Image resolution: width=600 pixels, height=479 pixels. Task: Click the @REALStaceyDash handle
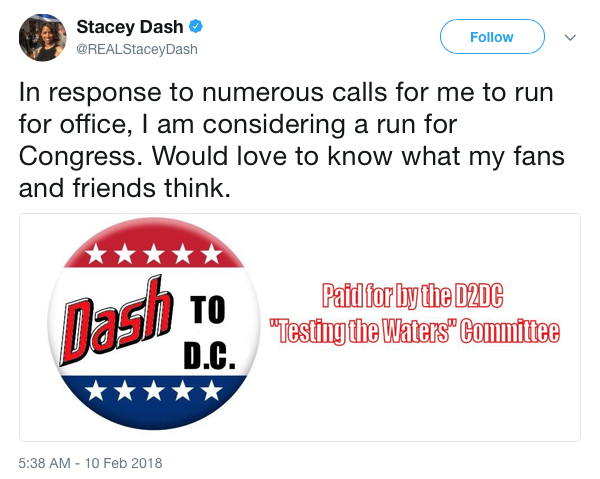pos(137,49)
